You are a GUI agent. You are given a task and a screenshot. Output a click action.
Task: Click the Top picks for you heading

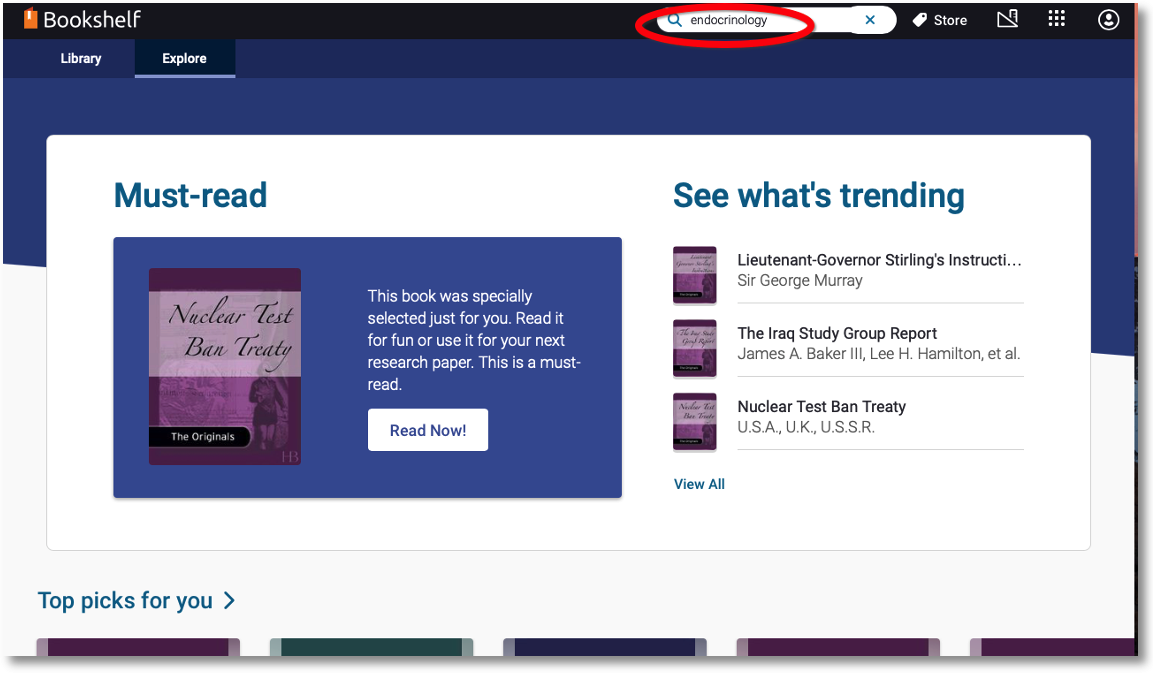click(125, 601)
